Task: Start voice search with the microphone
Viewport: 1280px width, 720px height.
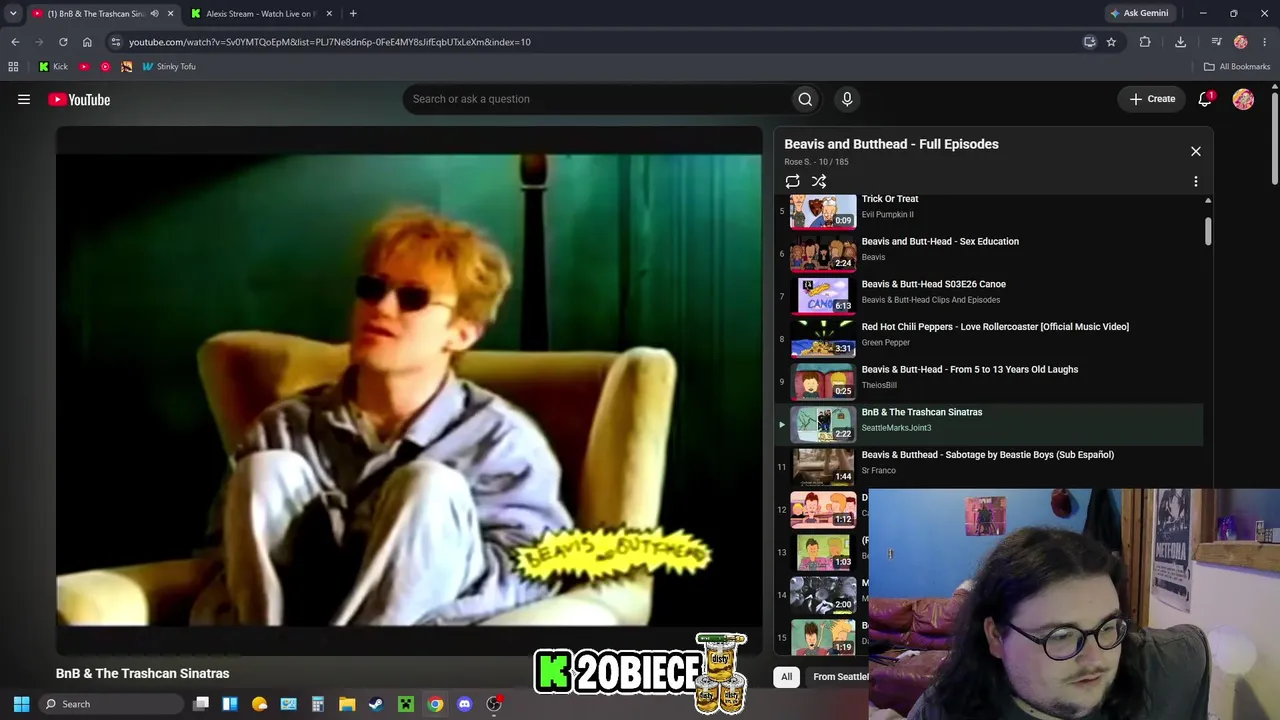Action: coord(847,99)
